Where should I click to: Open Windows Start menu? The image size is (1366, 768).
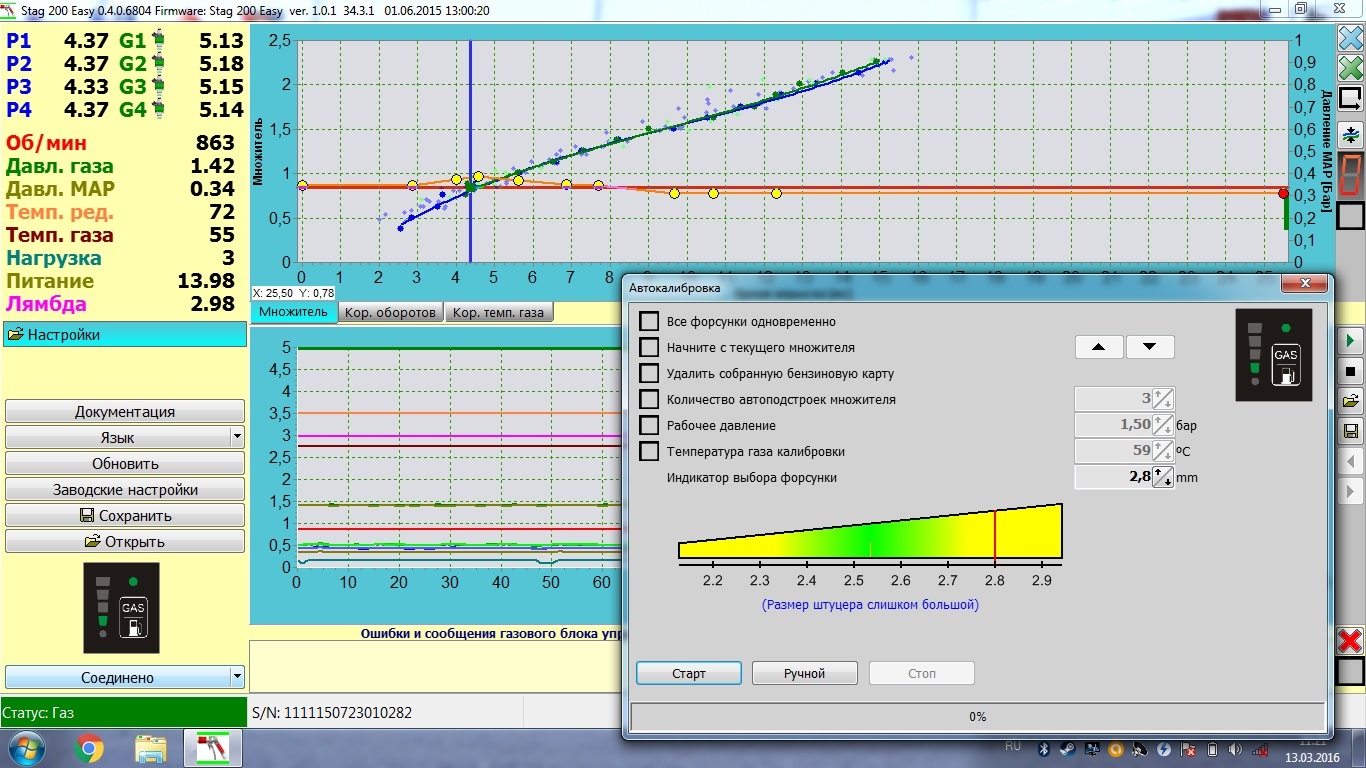pos(24,748)
